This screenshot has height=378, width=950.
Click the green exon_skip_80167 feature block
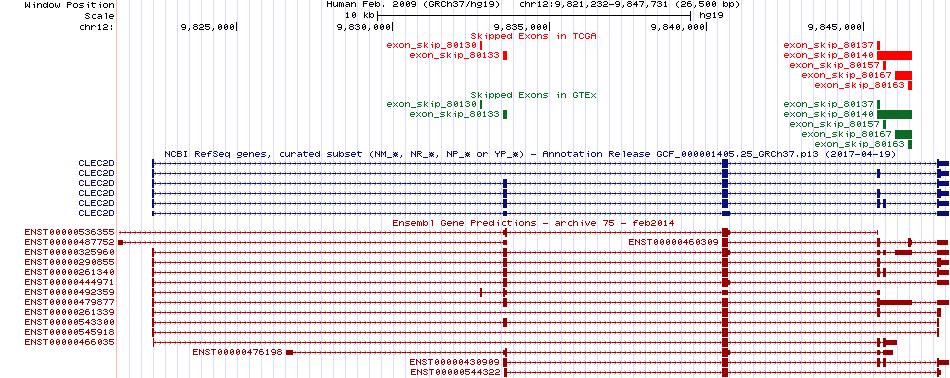(x=903, y=134)
